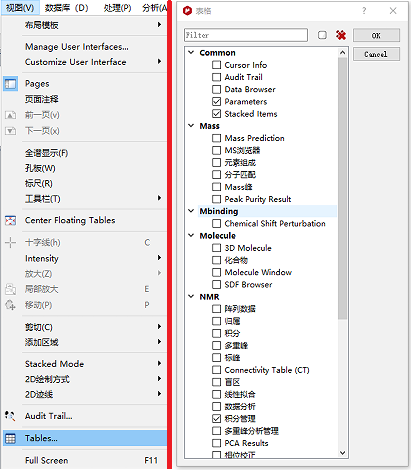Check the Audit Trail table option
411x470 pixels.
[x=216, y=77]
